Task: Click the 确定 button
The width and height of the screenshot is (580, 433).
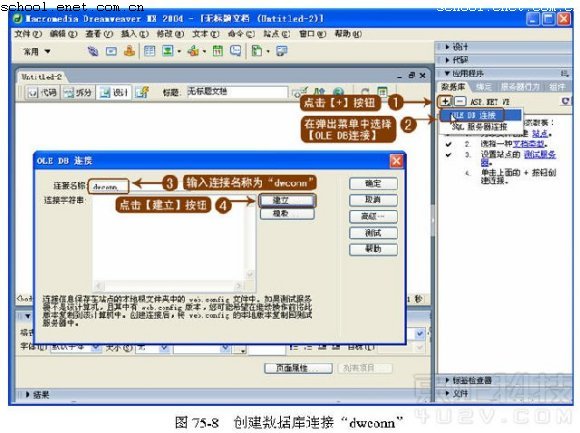Action: click(373, 183)
